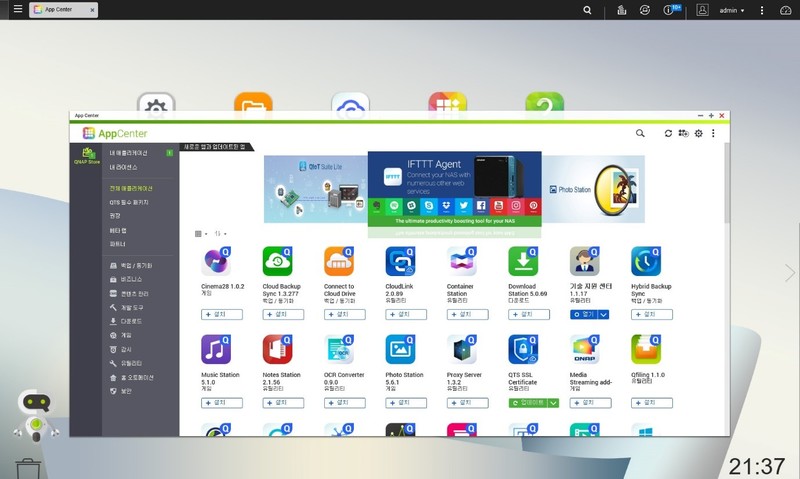Close the App Center tab in taskbar
Viewport: 800px width, 479px height.
tap(92, 10)
